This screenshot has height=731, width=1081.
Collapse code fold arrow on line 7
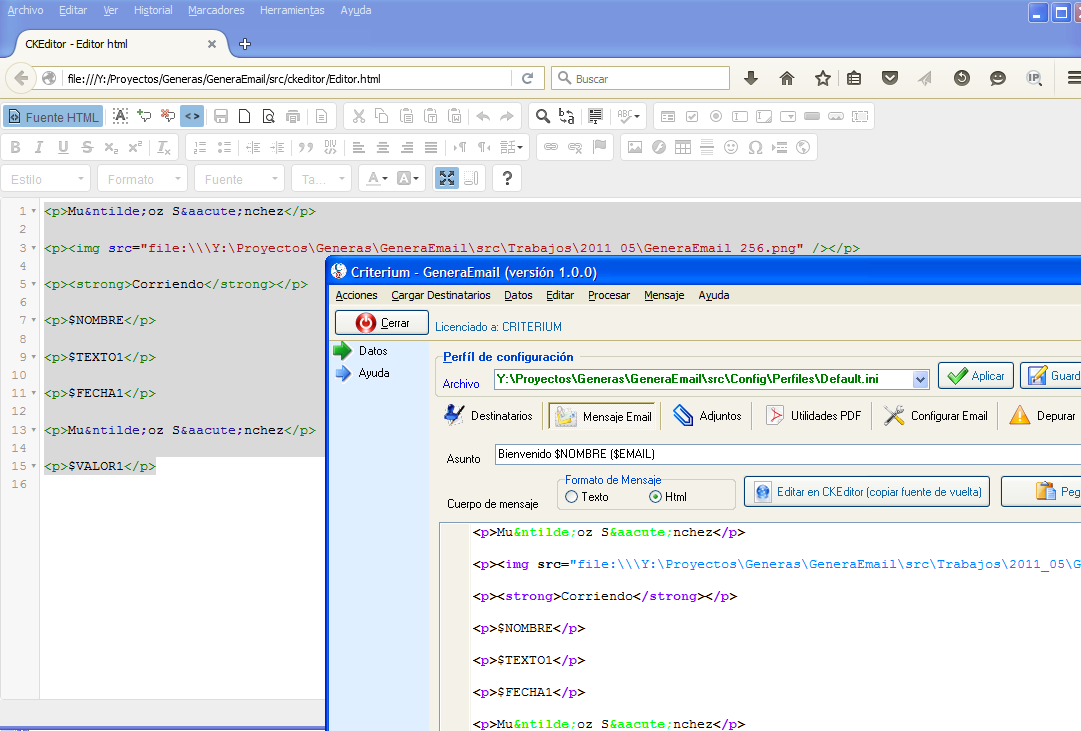click(33, 320)
